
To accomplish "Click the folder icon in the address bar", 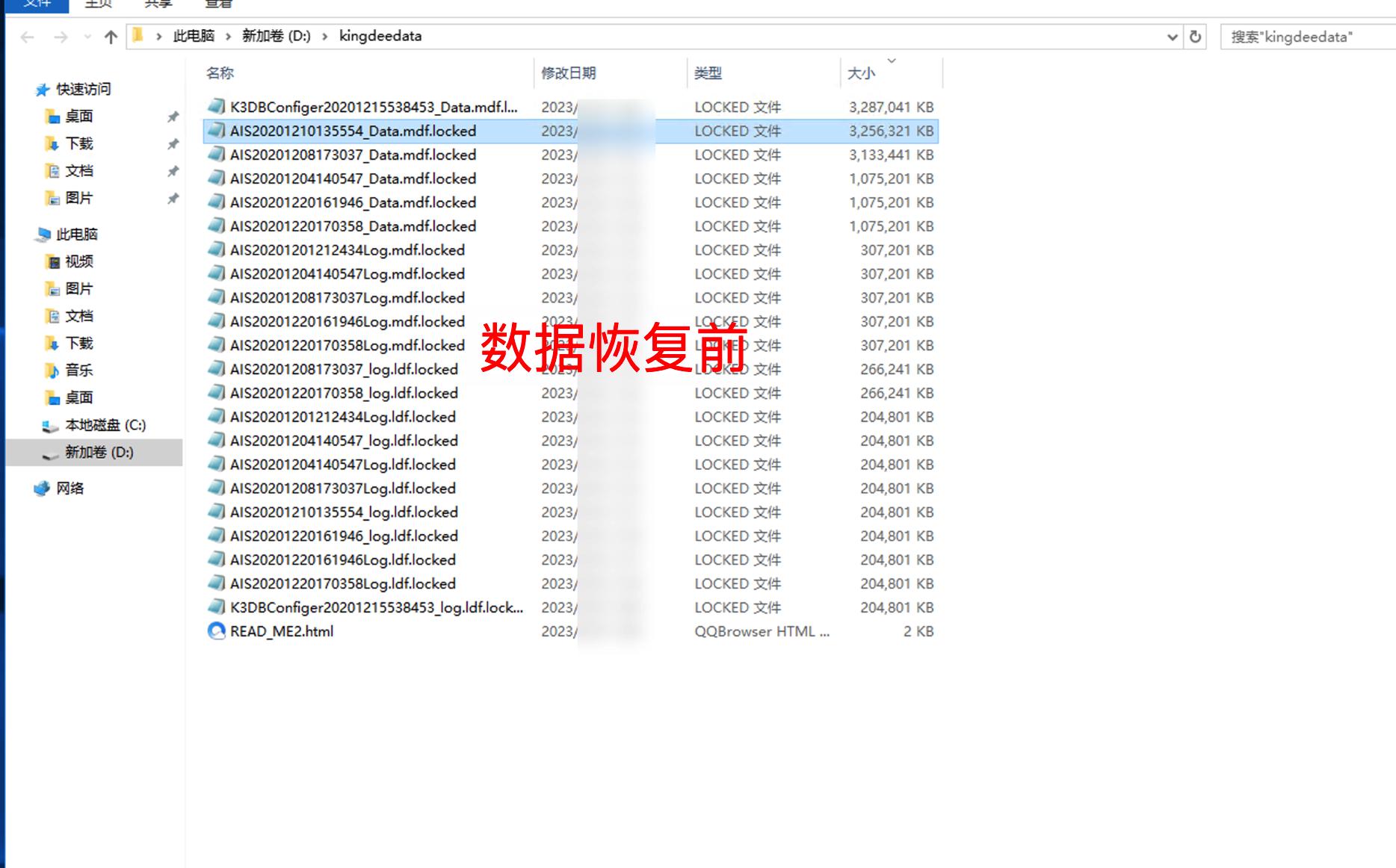I will pos(139,35).
